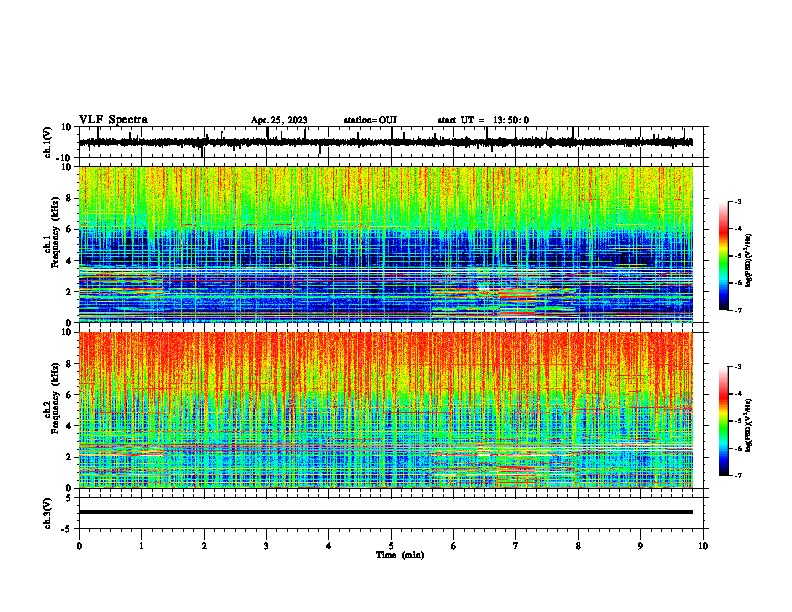Click the "station=OUJ" label

click(370, 120)
